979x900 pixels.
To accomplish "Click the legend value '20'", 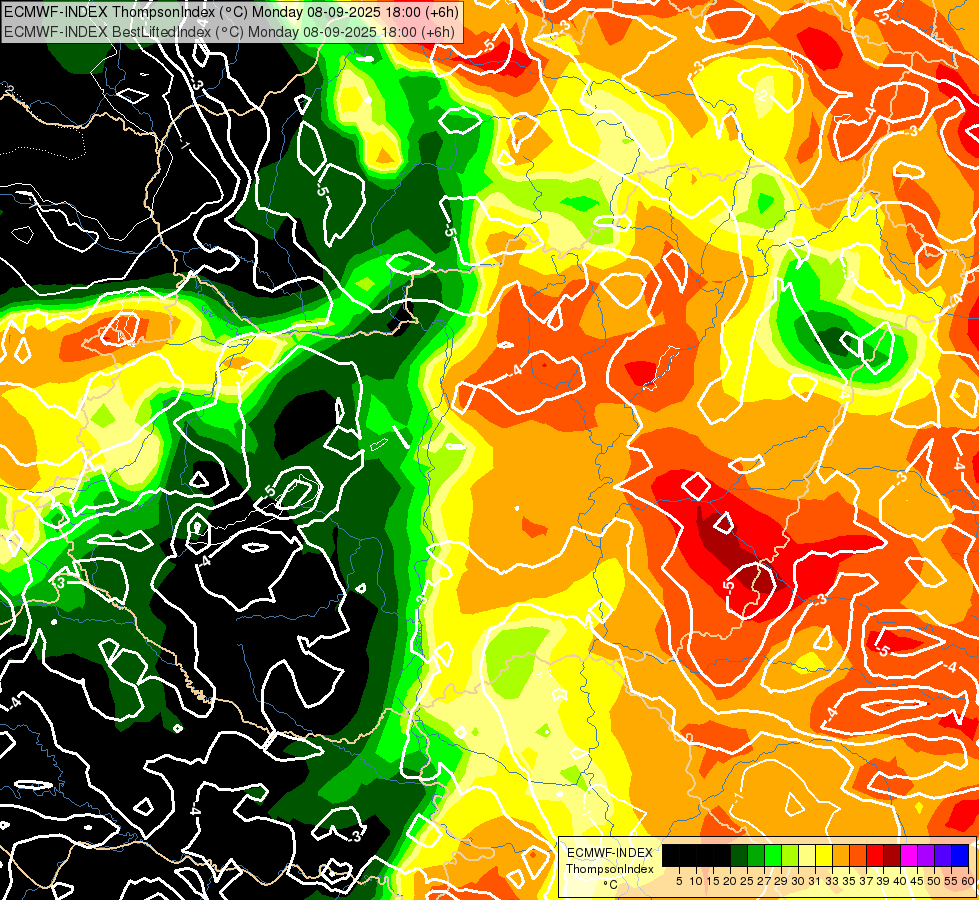I will pos(730,881).
